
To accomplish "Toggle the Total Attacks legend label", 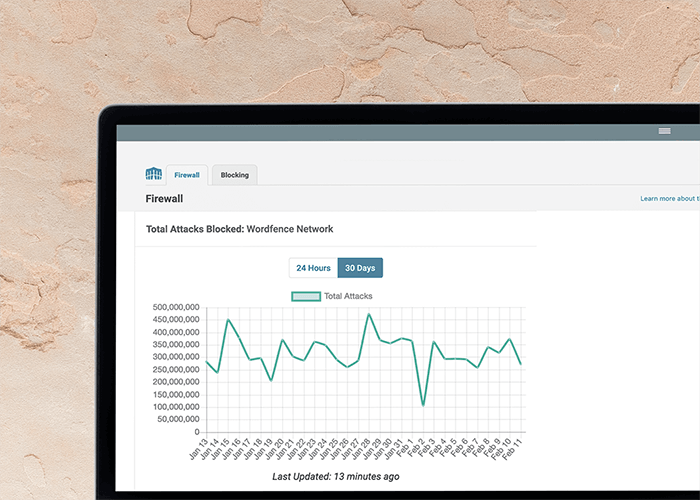I will [348, 297].
